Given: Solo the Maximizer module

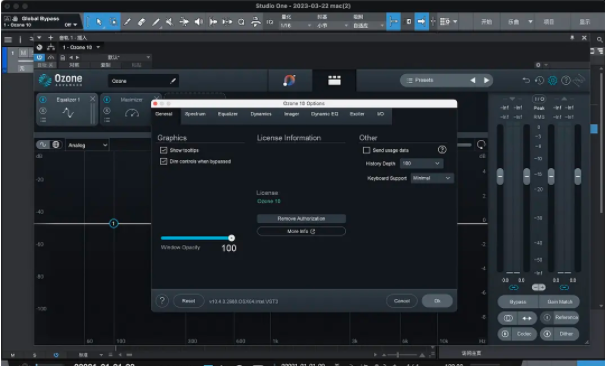Looking at the screenshot, I should click(107, 111).
